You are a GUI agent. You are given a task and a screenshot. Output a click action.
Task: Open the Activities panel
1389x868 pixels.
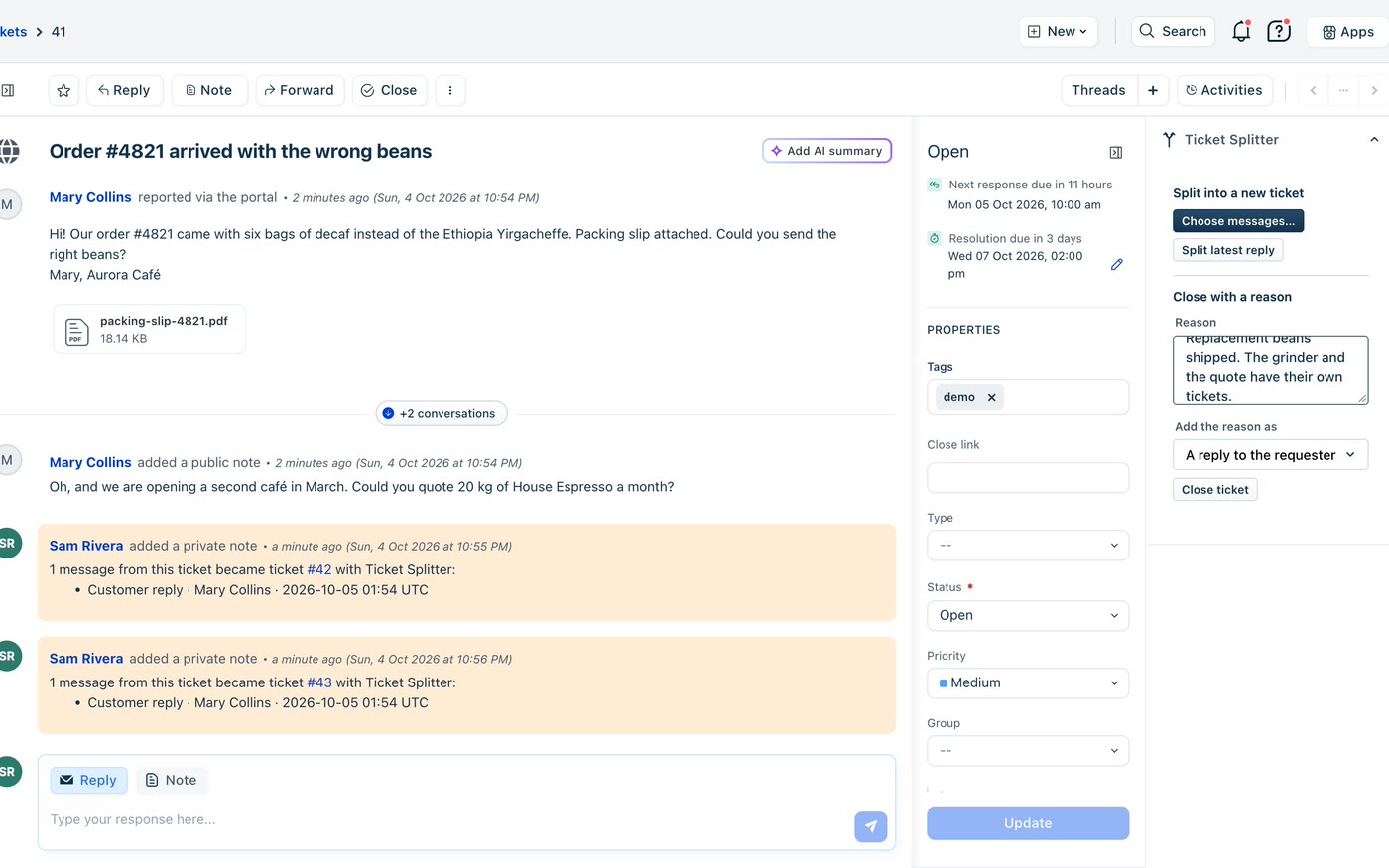coord(1224,90)
